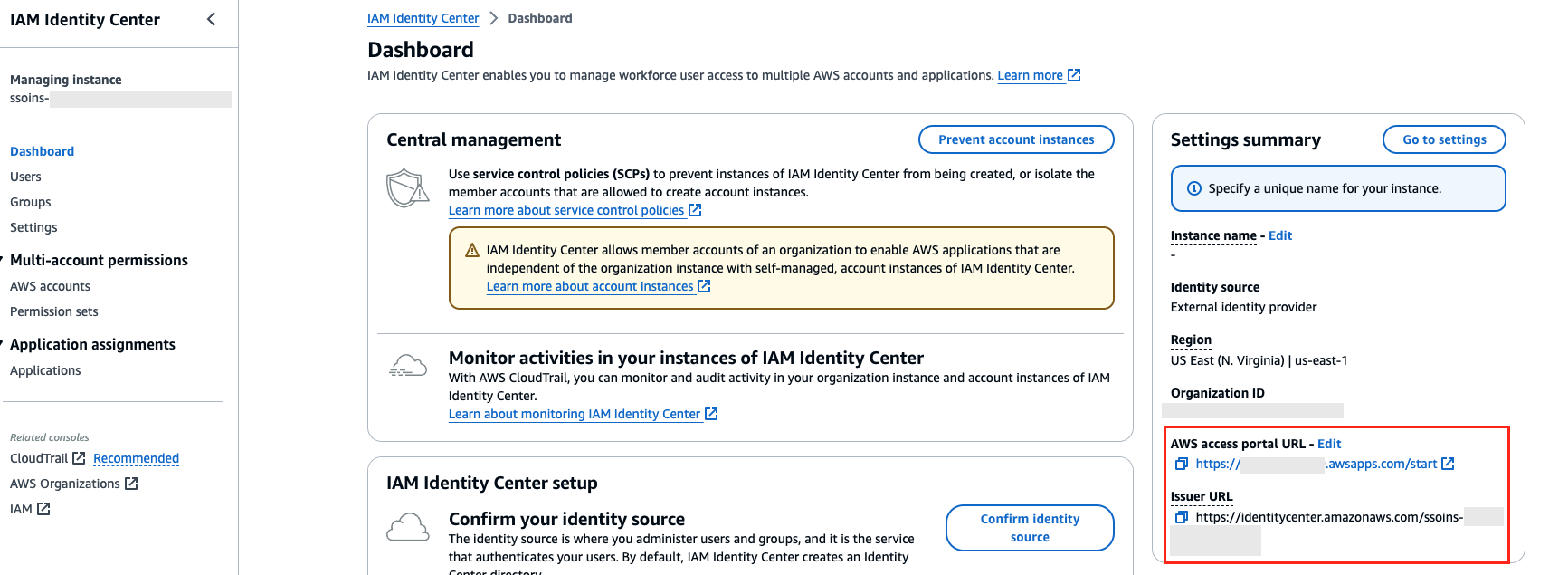Viewport: 1568px width, 575px height.
Task: Collapse the Application assignments section
Action: pos(4,344)
